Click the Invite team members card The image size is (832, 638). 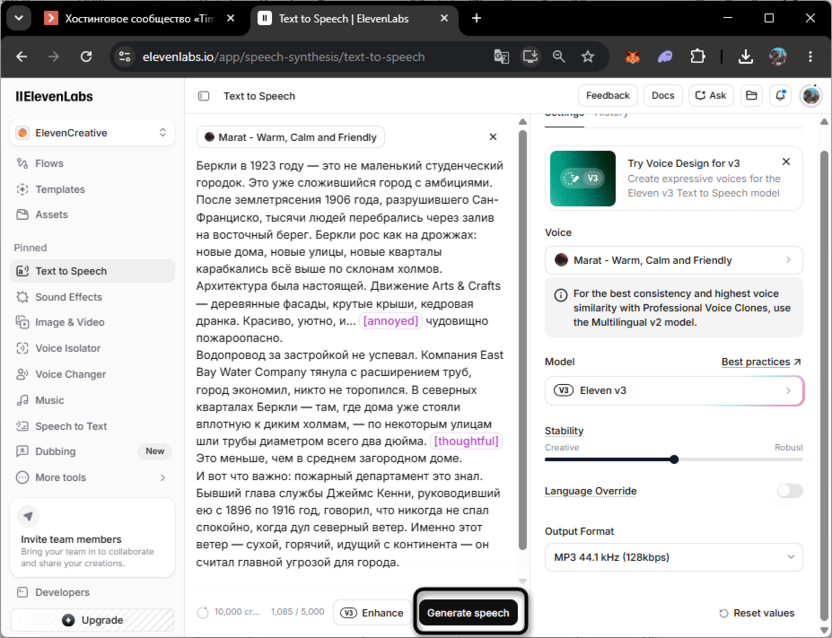click(92, 538)
